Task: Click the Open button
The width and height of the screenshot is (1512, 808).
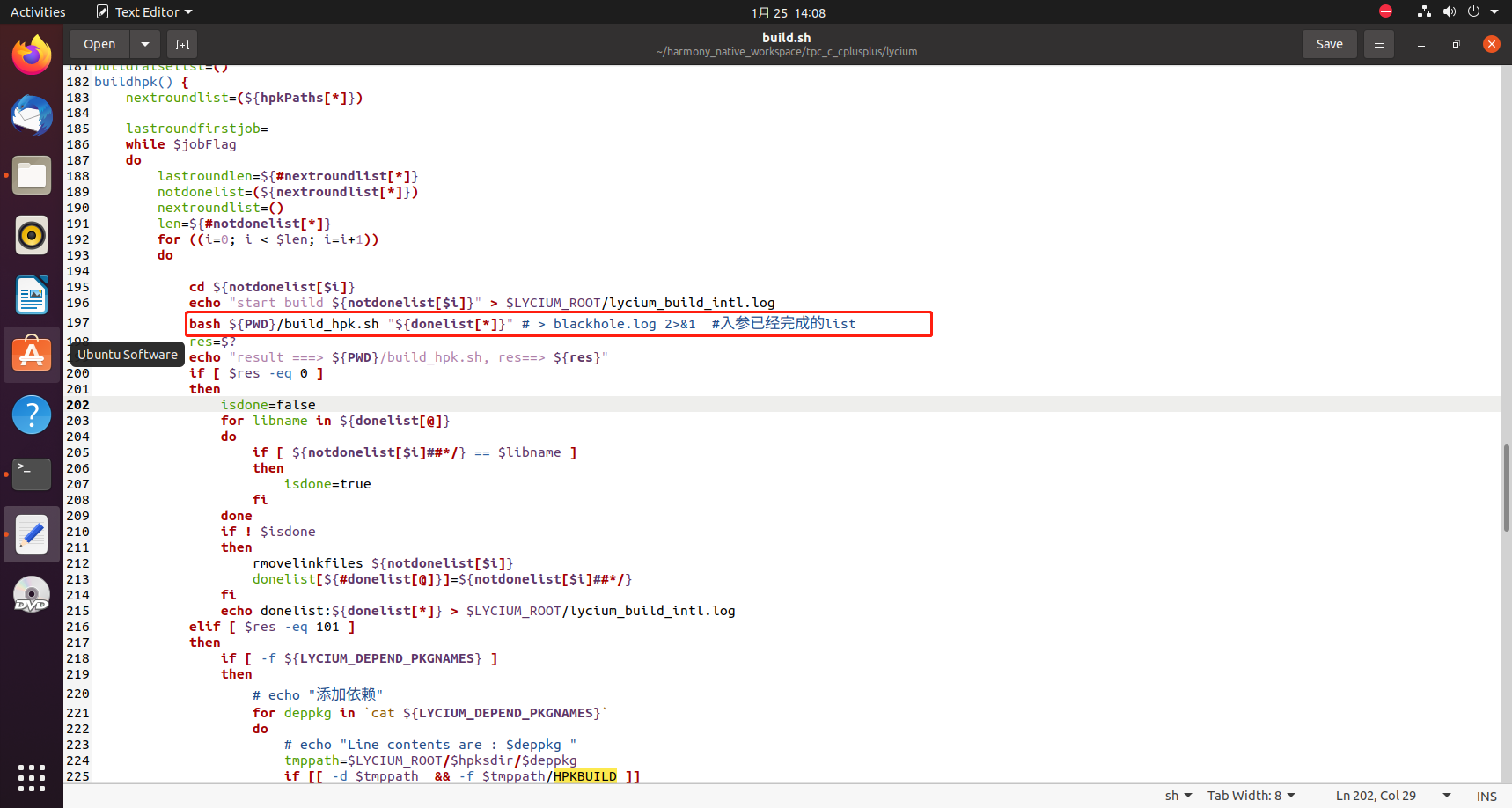Action: click(99, 44)
